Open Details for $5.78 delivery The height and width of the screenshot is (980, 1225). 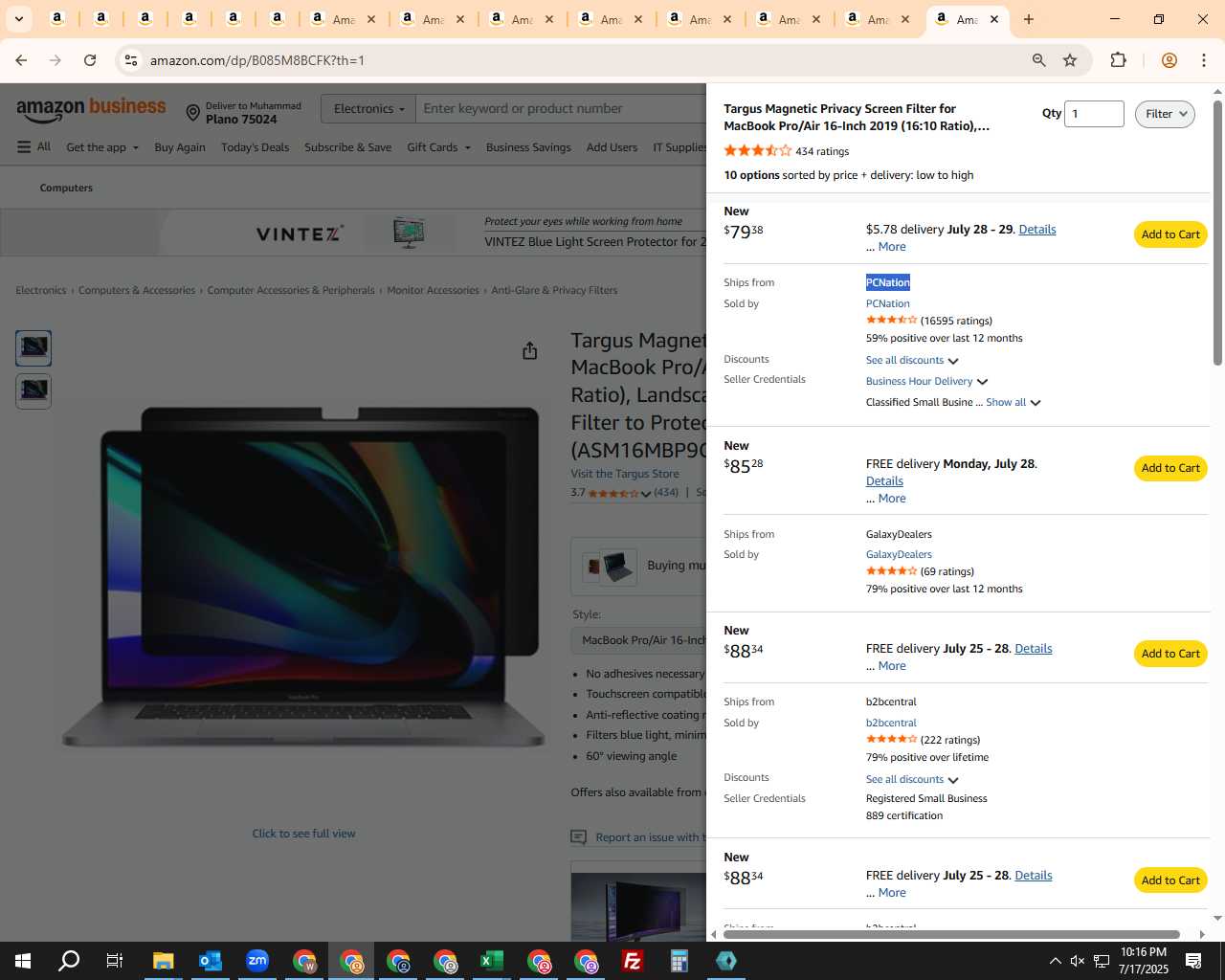point(1037,230)
